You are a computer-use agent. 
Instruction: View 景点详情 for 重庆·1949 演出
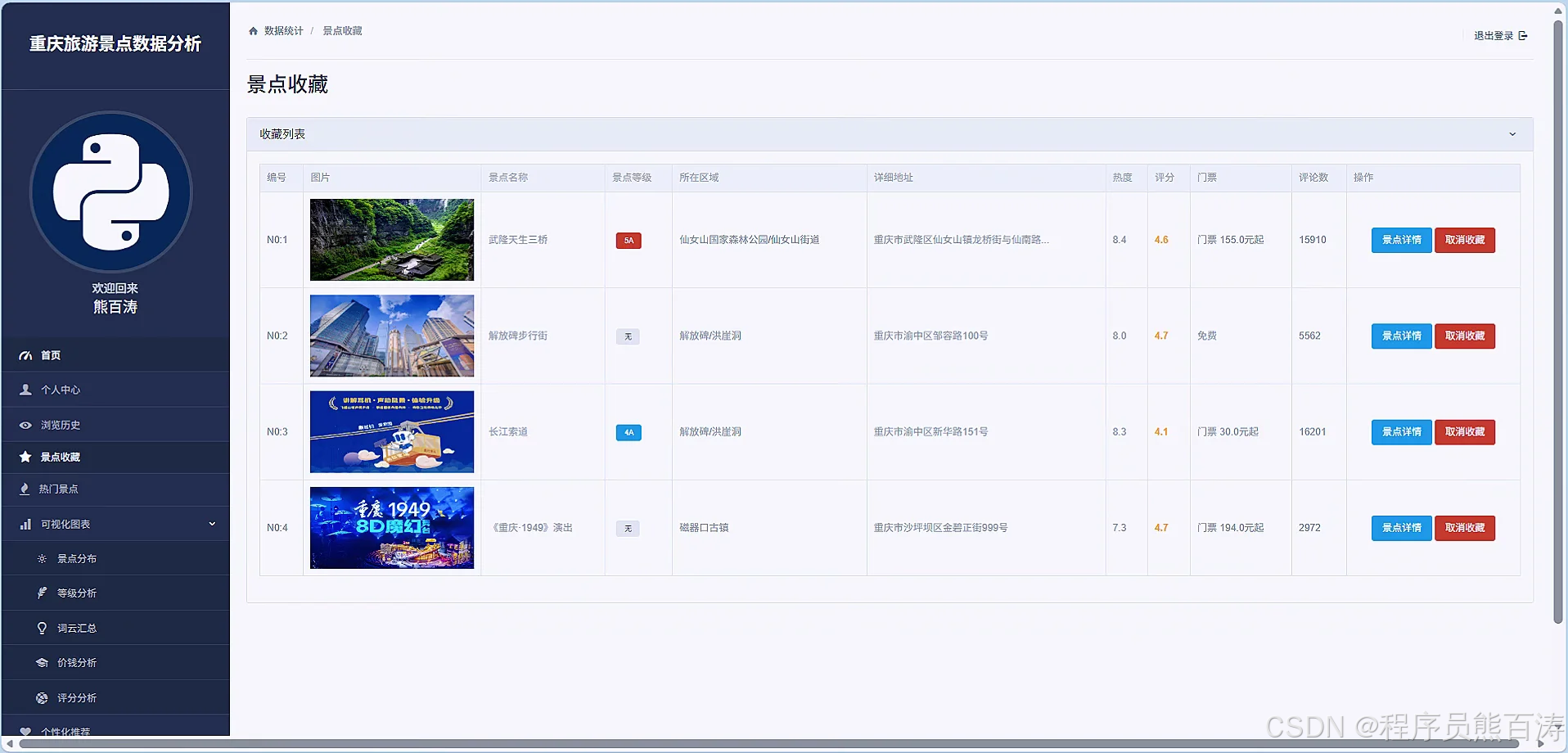1401,528
